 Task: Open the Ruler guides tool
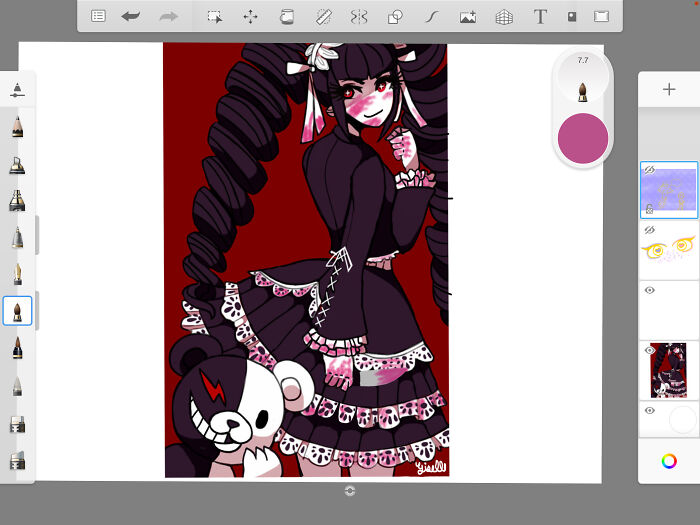[x=323, y=16]
